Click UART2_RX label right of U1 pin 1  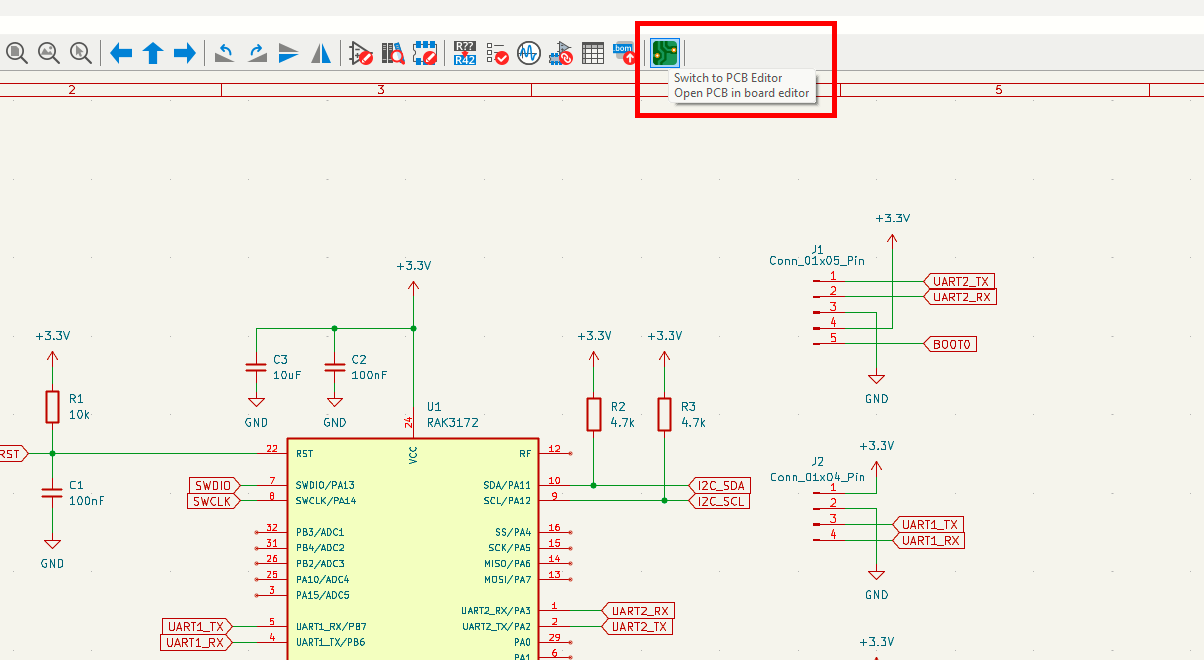click(x=638, y=611)
